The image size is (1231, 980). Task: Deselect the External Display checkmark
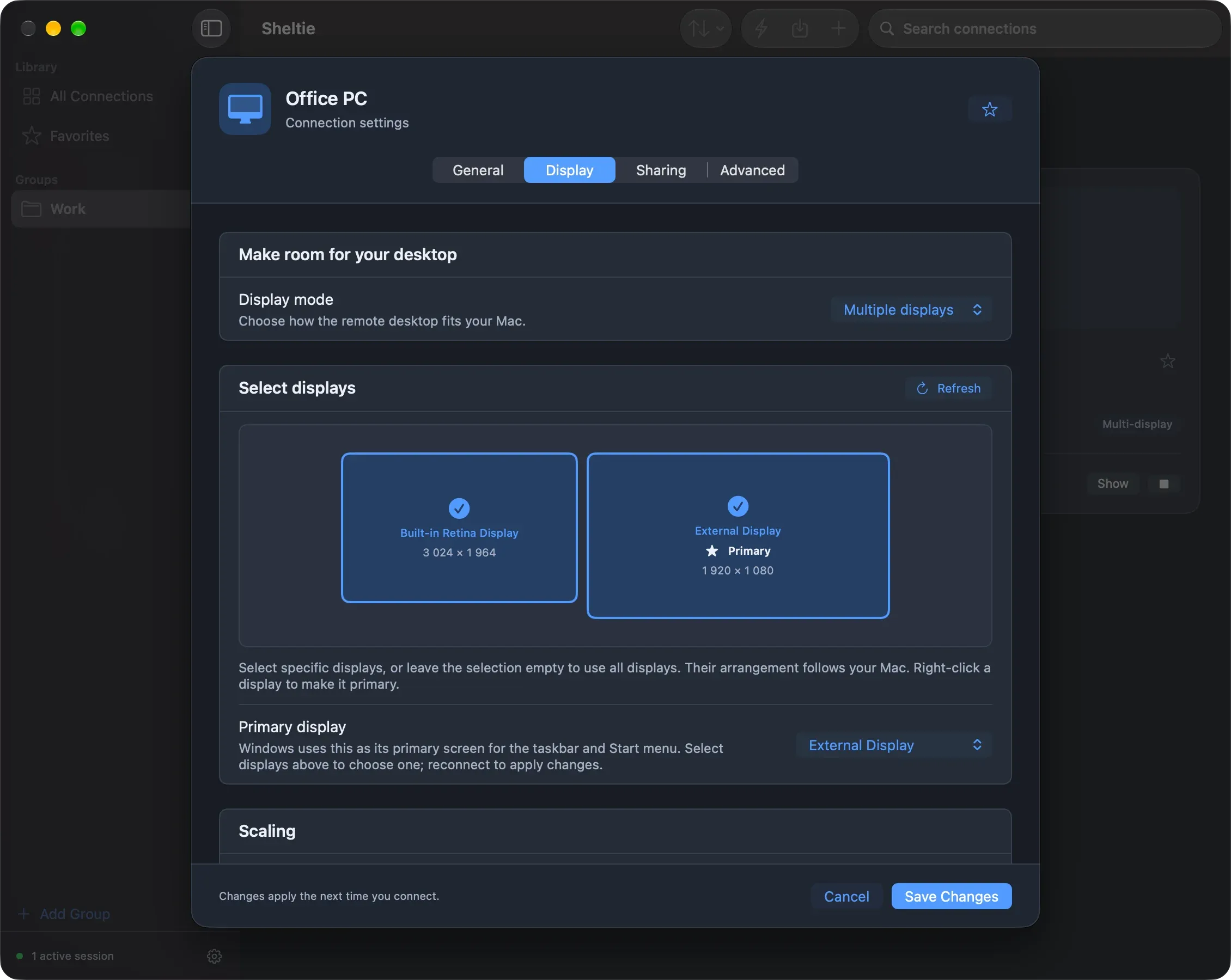[738, 506]
